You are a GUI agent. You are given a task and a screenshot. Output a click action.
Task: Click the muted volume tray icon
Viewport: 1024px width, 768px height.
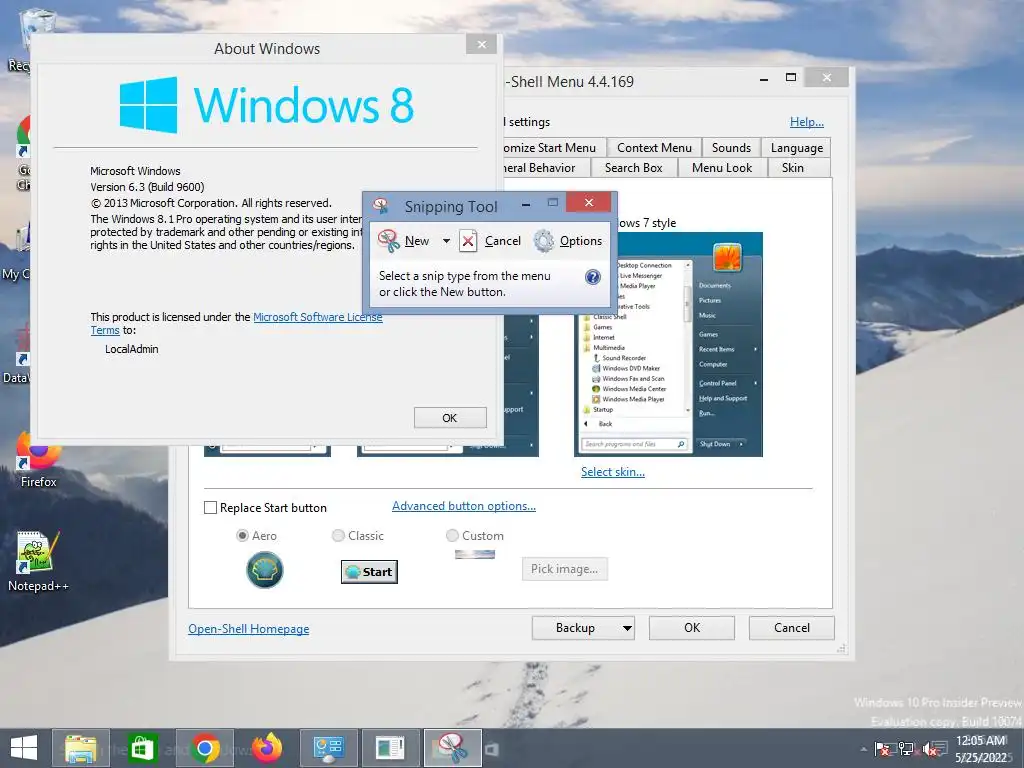pyautogui.click(x=930, y=749)
